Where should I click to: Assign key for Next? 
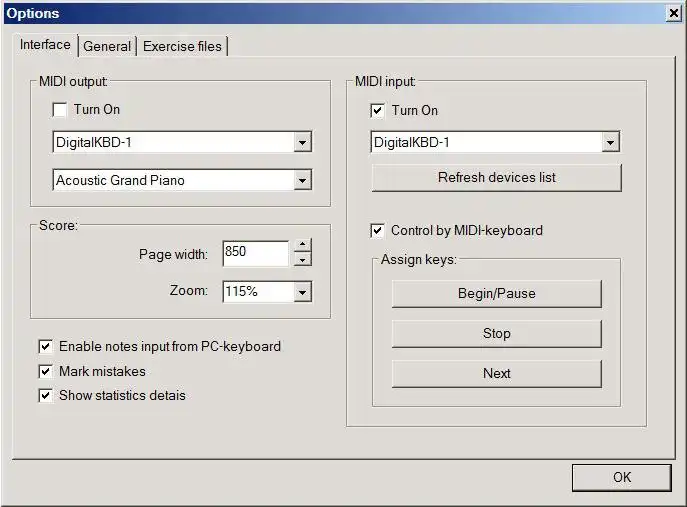(496, 373)
